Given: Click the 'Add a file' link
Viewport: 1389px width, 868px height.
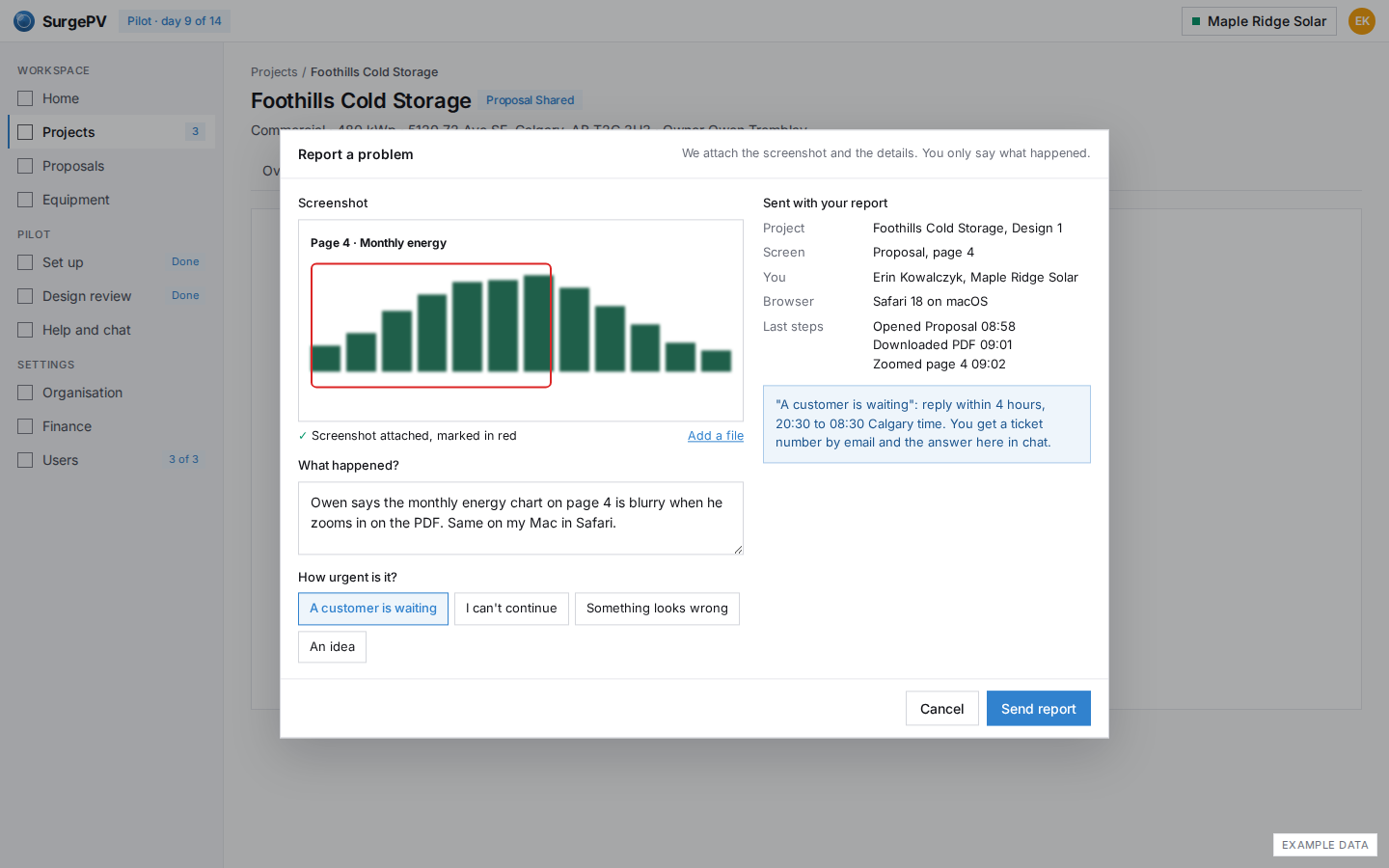Looking at the screenshot, I should click(x=716, y=436).
